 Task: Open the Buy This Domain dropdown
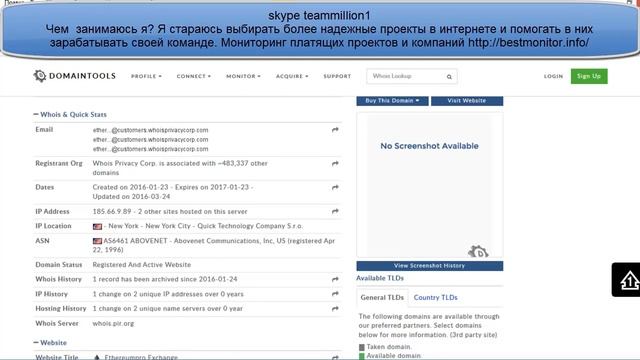(392, 101)
